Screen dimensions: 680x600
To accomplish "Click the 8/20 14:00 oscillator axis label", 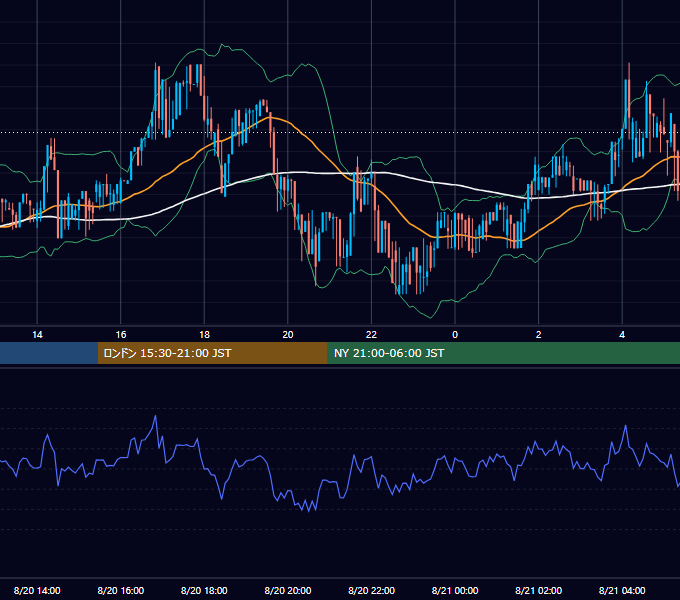I will 37,590.
